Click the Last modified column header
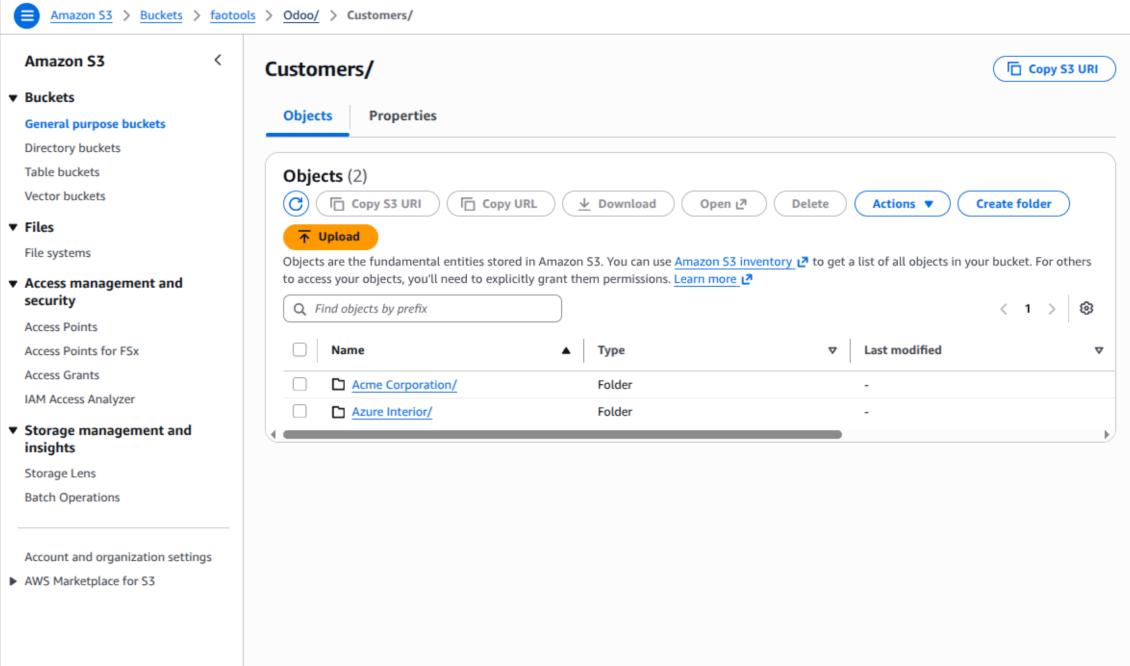 click(x=903, y=350)
